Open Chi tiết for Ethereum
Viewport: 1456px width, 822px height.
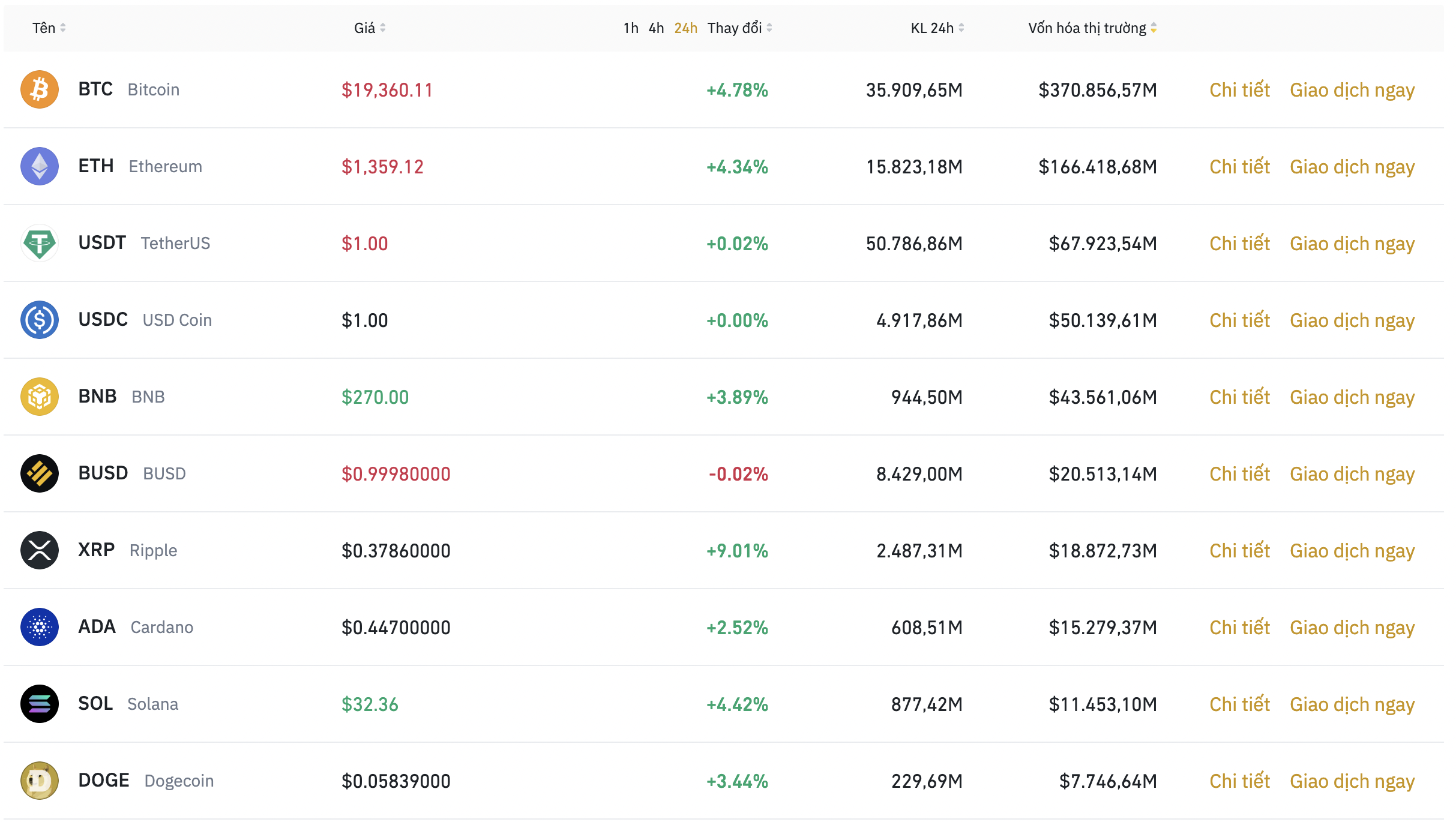(1239, 167)
